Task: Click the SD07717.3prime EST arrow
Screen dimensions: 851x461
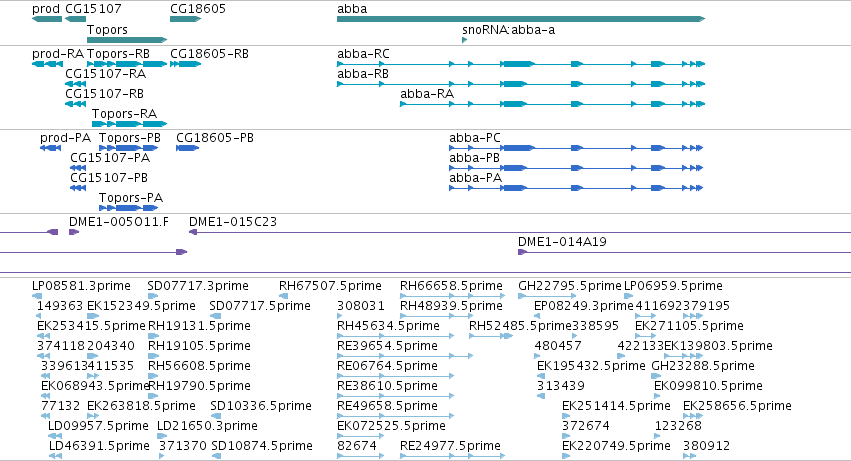Action: point(152,296)
